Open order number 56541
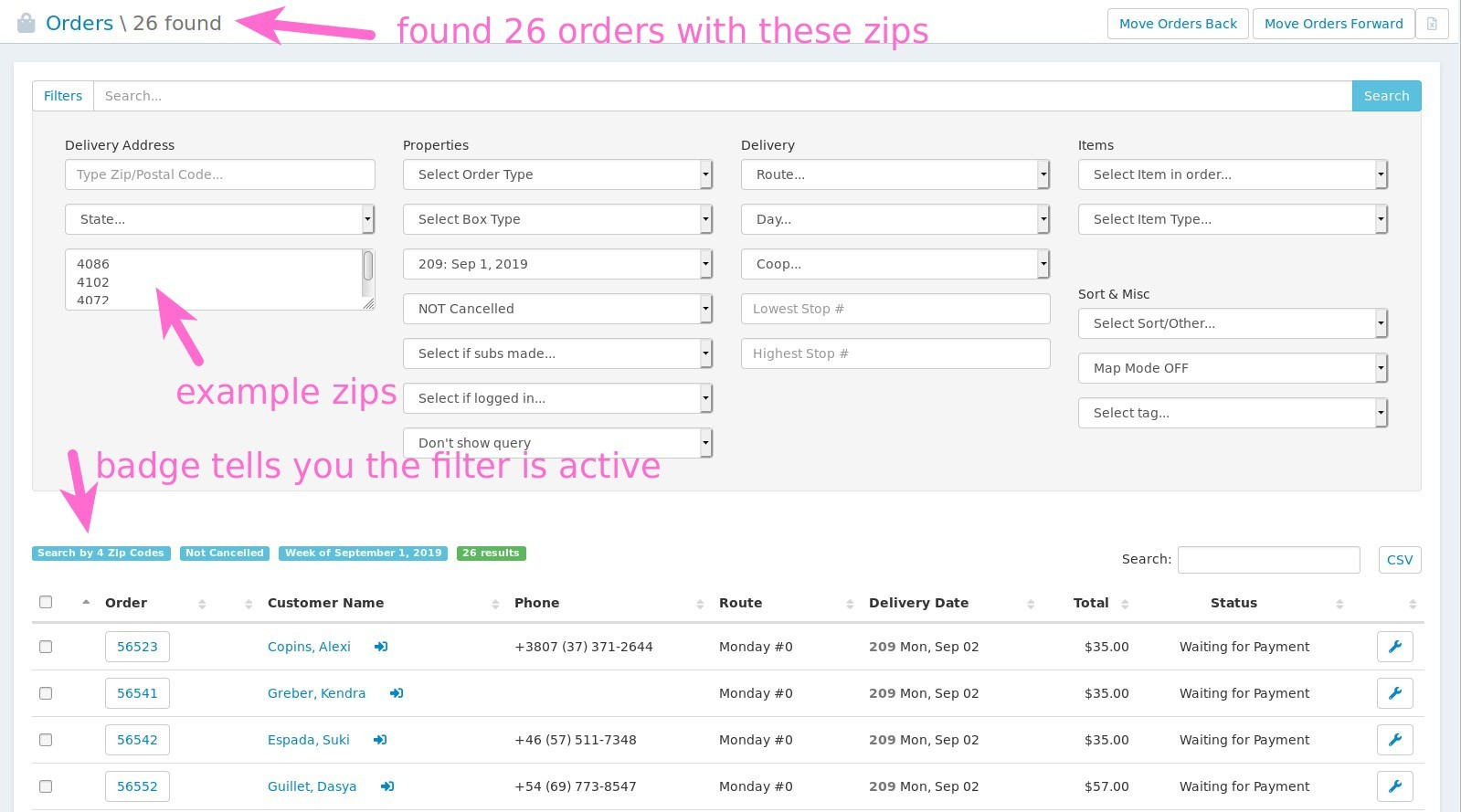 [137, 693]
